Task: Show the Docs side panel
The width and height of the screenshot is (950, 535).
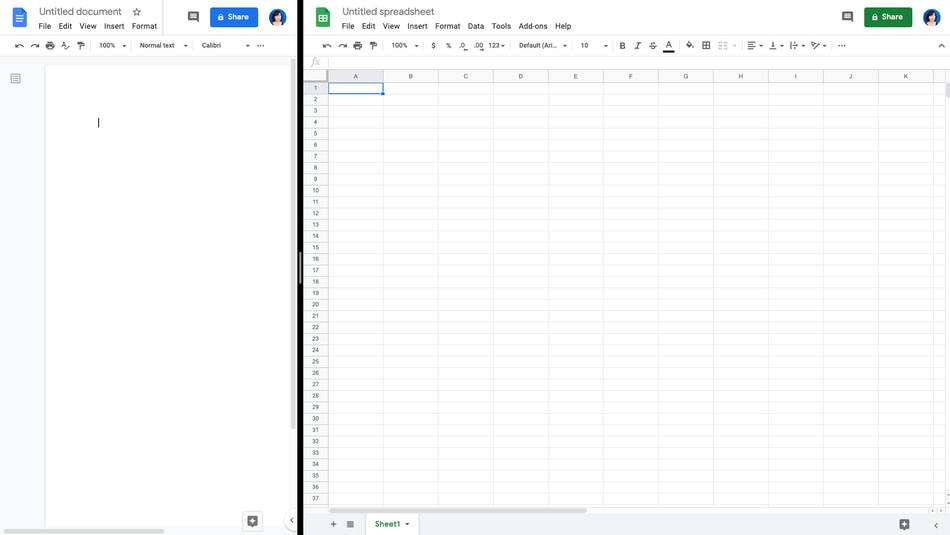Action: 291,520
